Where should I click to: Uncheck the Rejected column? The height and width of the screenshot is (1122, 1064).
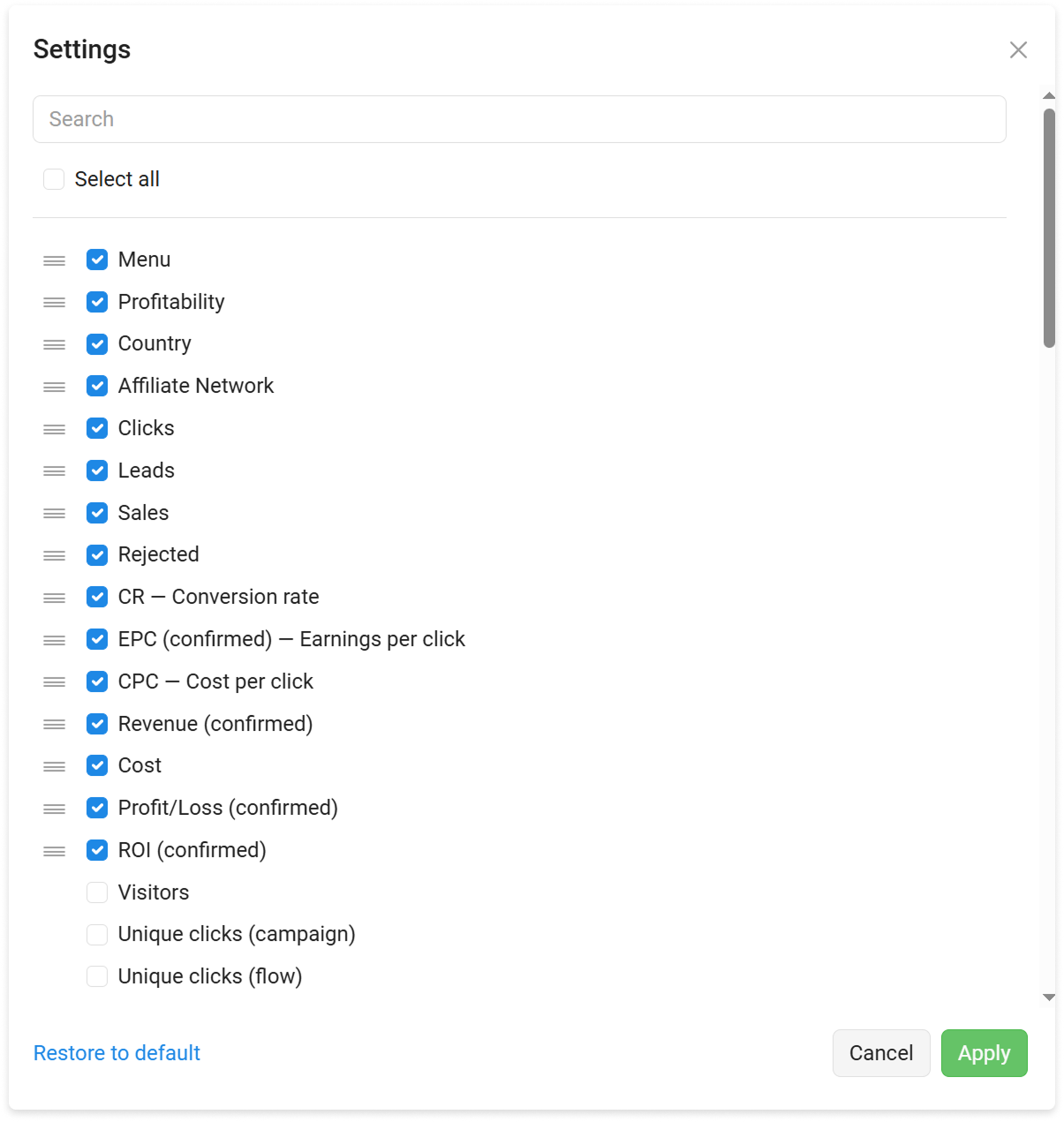(97, 554)
